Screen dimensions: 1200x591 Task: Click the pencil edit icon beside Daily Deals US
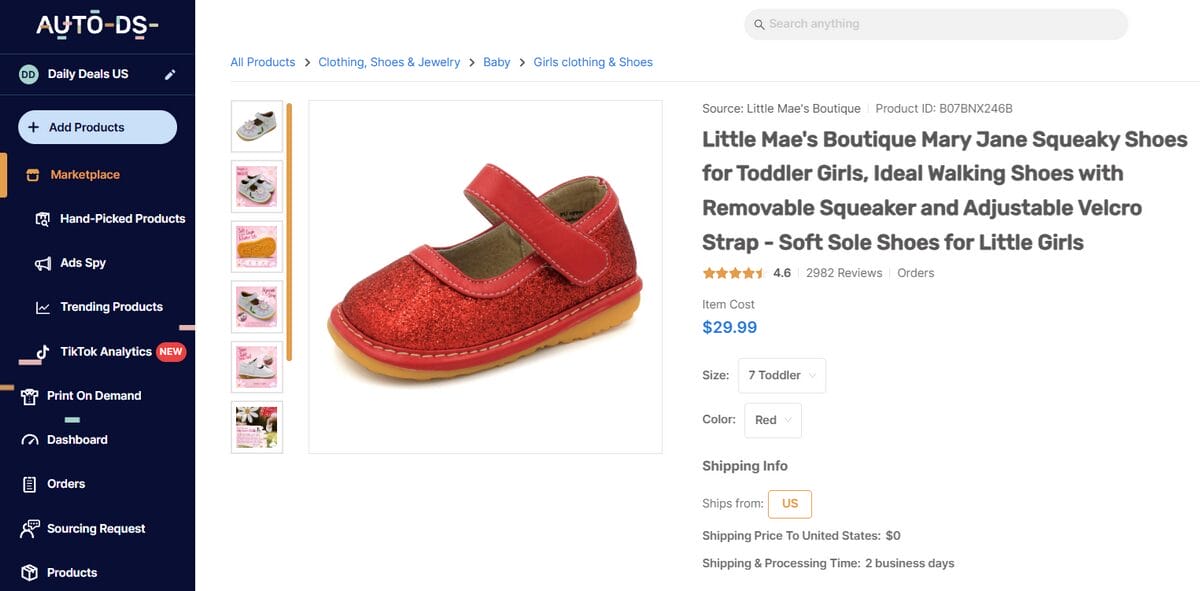point(170,74)
